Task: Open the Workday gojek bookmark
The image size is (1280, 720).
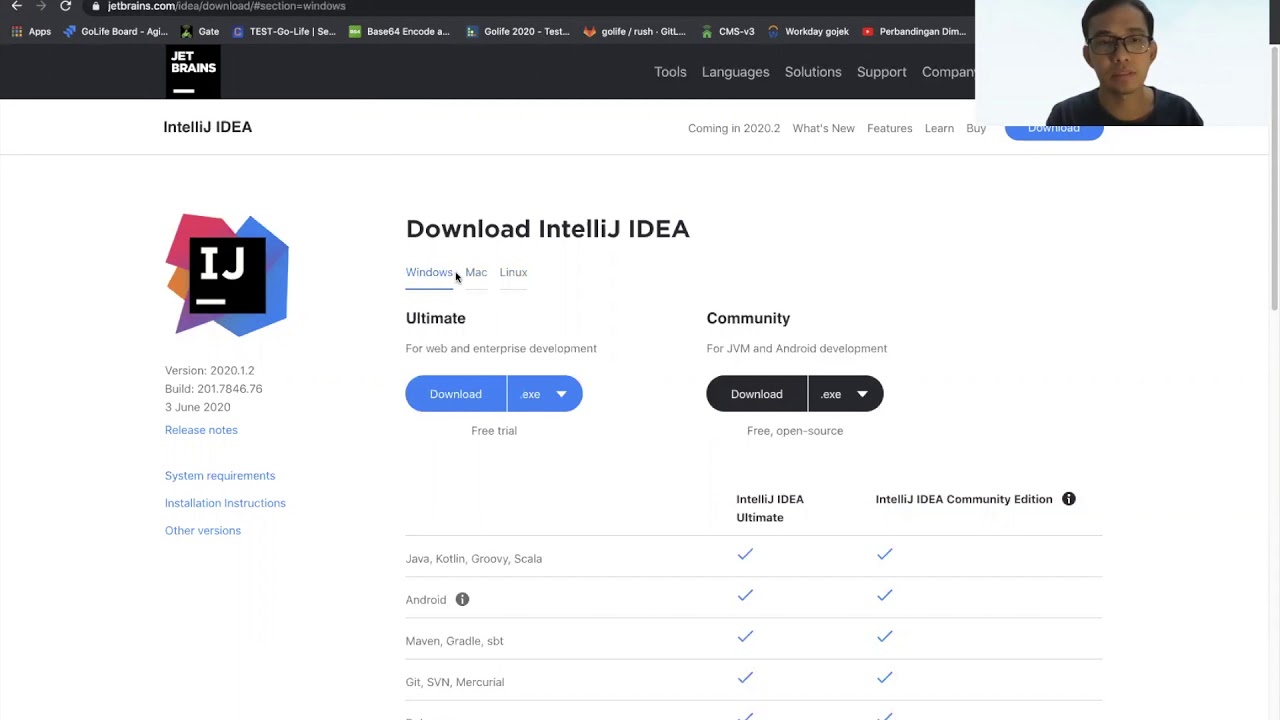Action: (x=808, y=31)
